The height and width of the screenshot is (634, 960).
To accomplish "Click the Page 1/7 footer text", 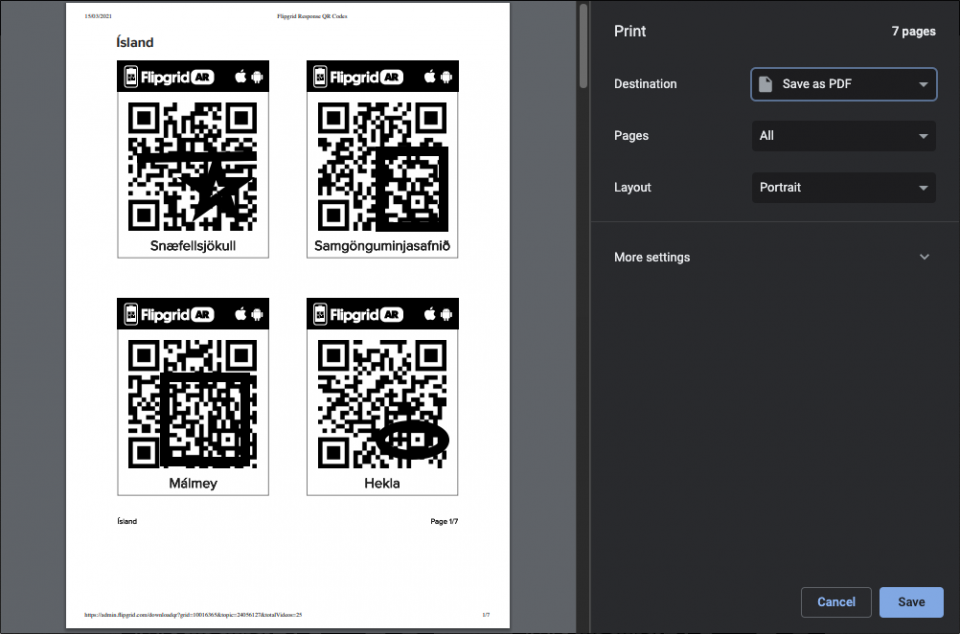I will coord(444,521).
